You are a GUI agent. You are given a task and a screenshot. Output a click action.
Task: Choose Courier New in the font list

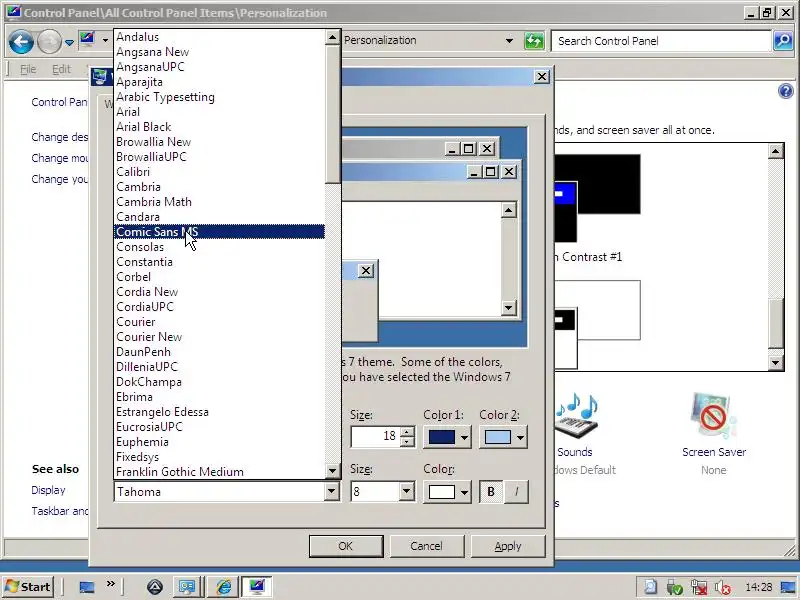coord(219,337)
